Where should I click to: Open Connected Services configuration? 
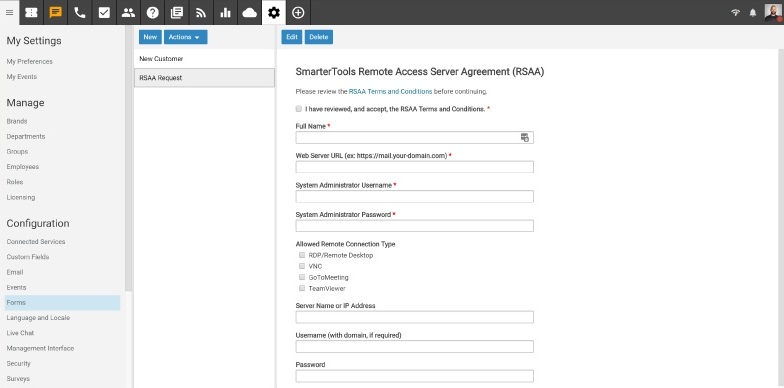pos(36,242)
